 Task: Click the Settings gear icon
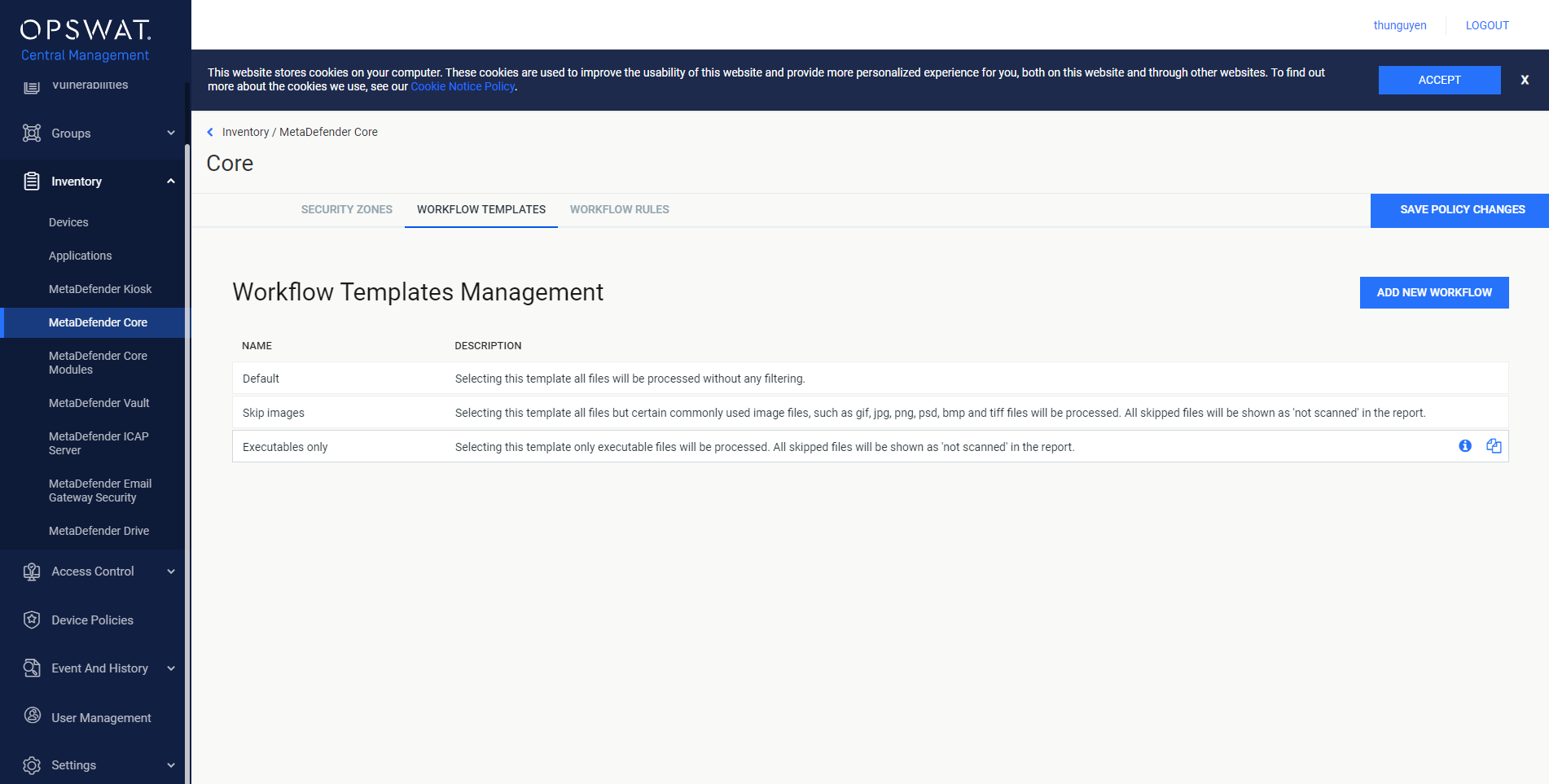pyautogui.click(x=32, y=765)
